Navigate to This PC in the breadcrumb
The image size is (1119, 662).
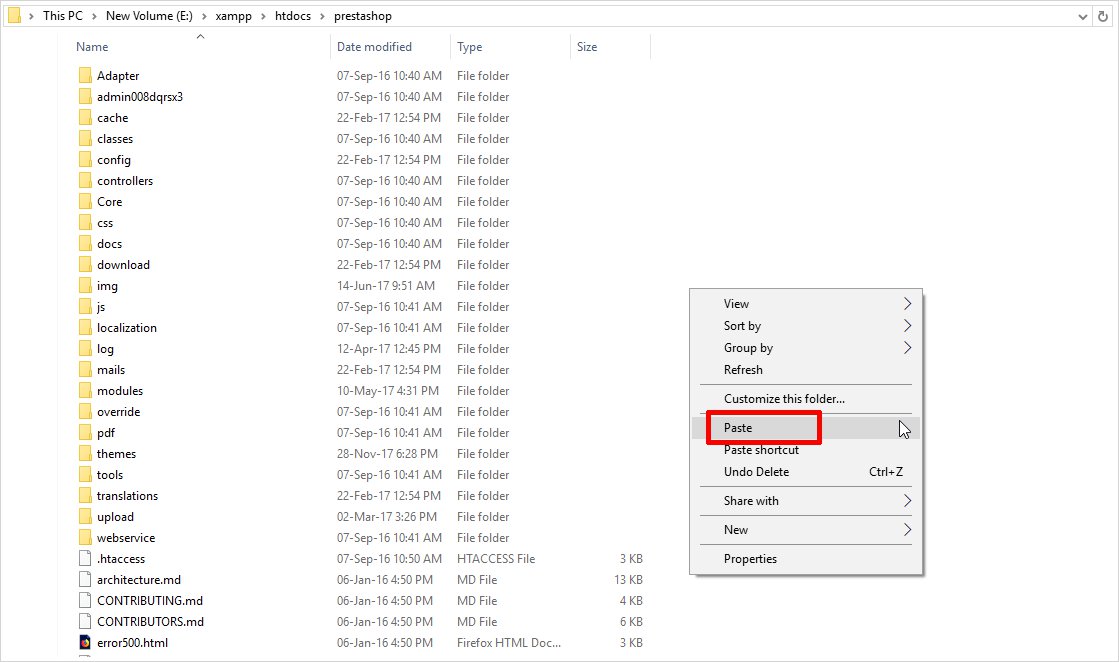63,16
